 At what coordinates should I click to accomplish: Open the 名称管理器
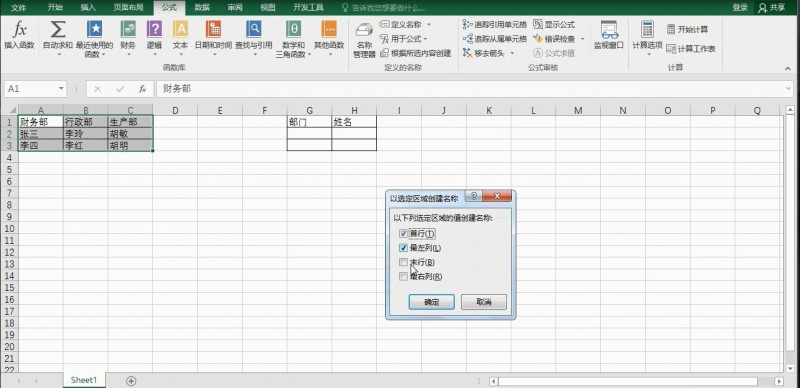tap(364, 40)
